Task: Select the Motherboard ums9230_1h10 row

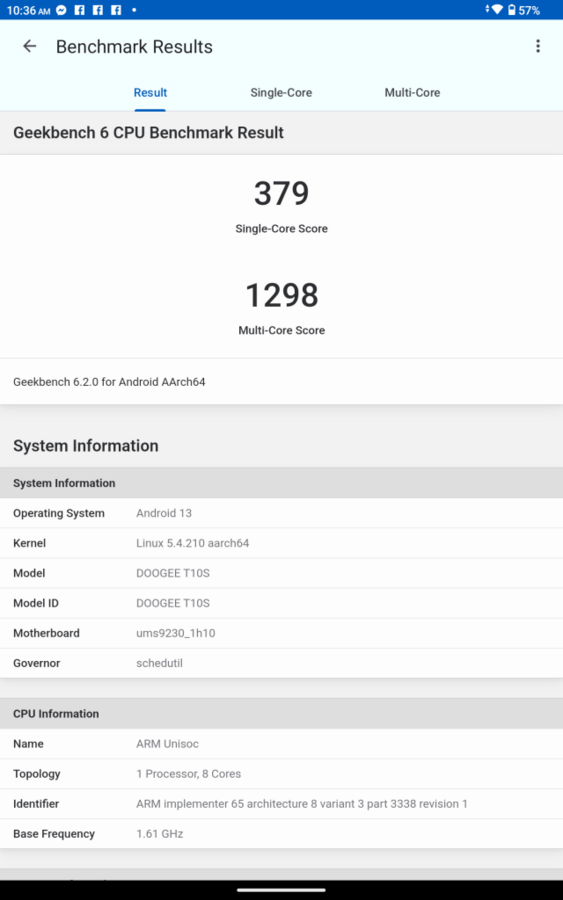Action: tap(281, 633)
